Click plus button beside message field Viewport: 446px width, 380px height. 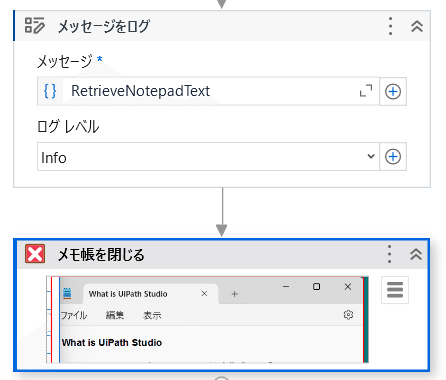tap(393, 91)
